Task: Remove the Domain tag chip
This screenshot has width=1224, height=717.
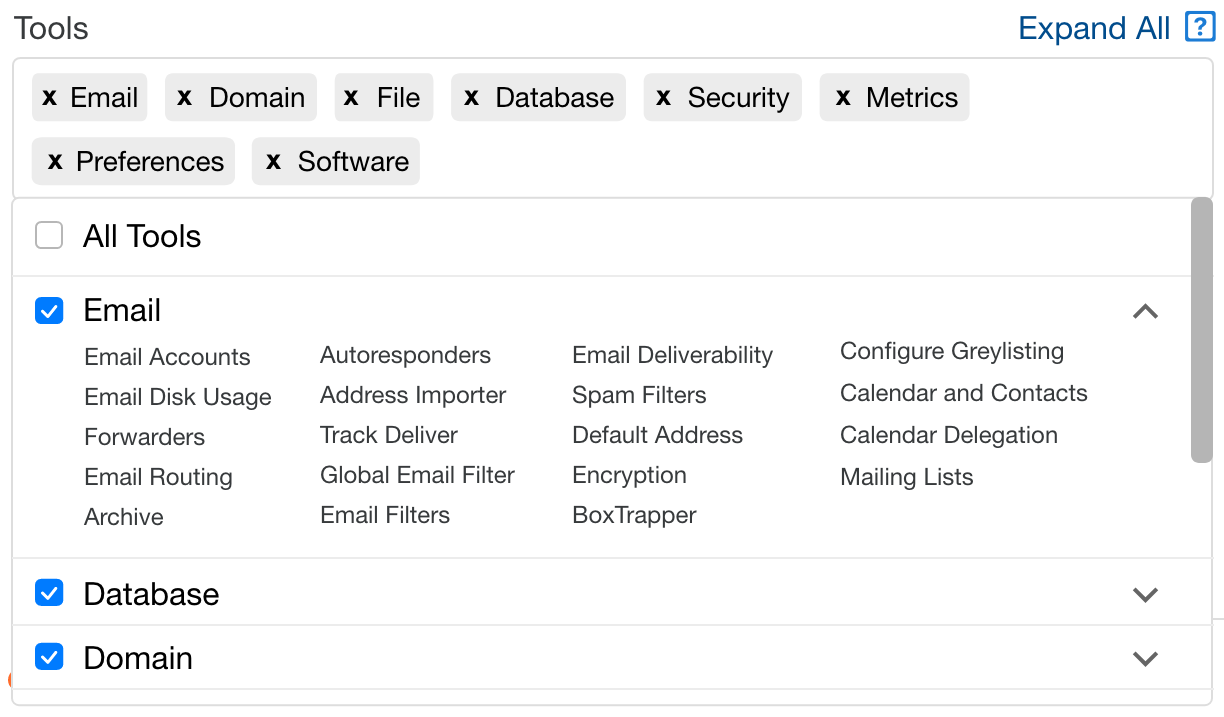Action: coord(184,98)
